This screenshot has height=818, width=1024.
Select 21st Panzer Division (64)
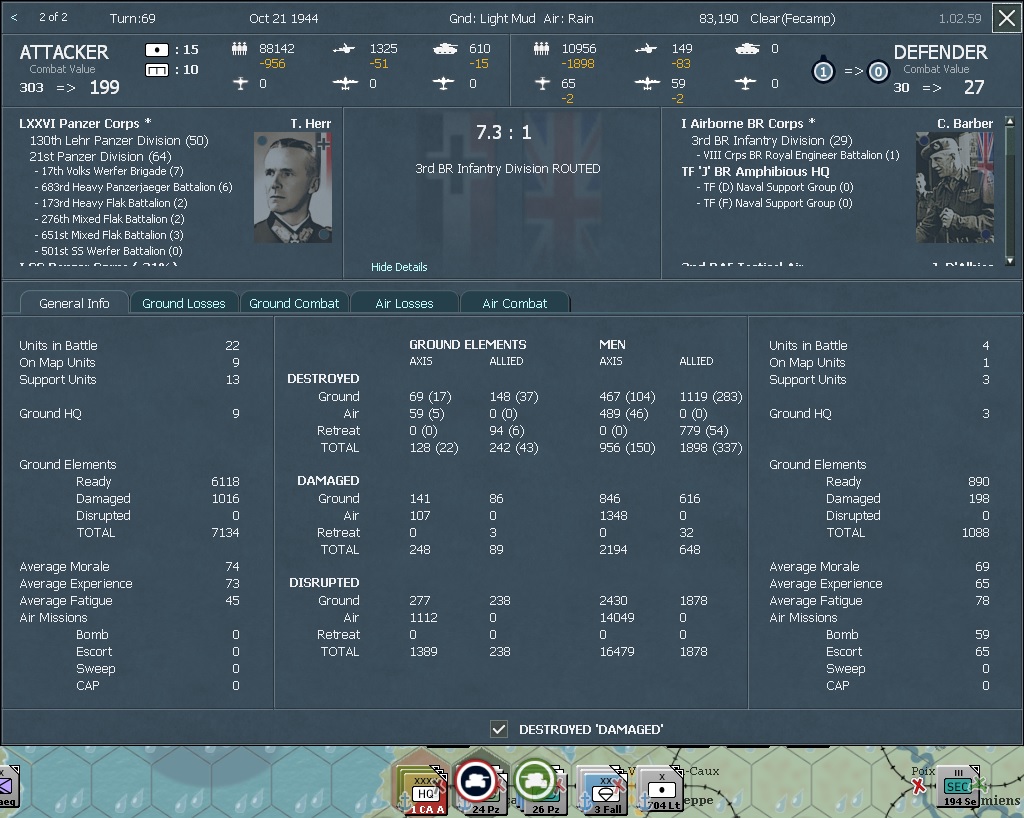(x=100, y=157)
